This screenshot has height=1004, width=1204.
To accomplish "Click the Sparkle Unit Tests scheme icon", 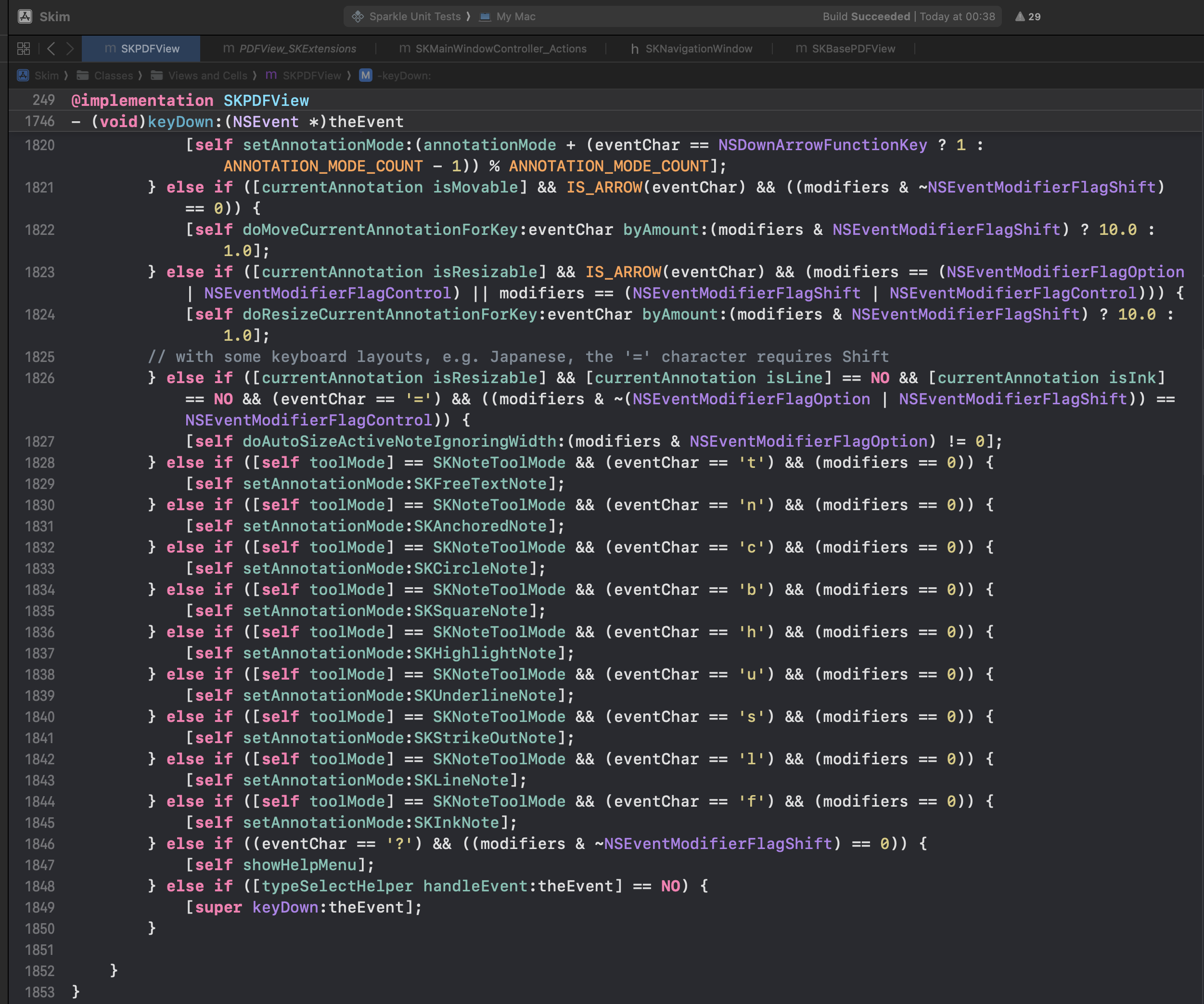I will click(358, 17).
